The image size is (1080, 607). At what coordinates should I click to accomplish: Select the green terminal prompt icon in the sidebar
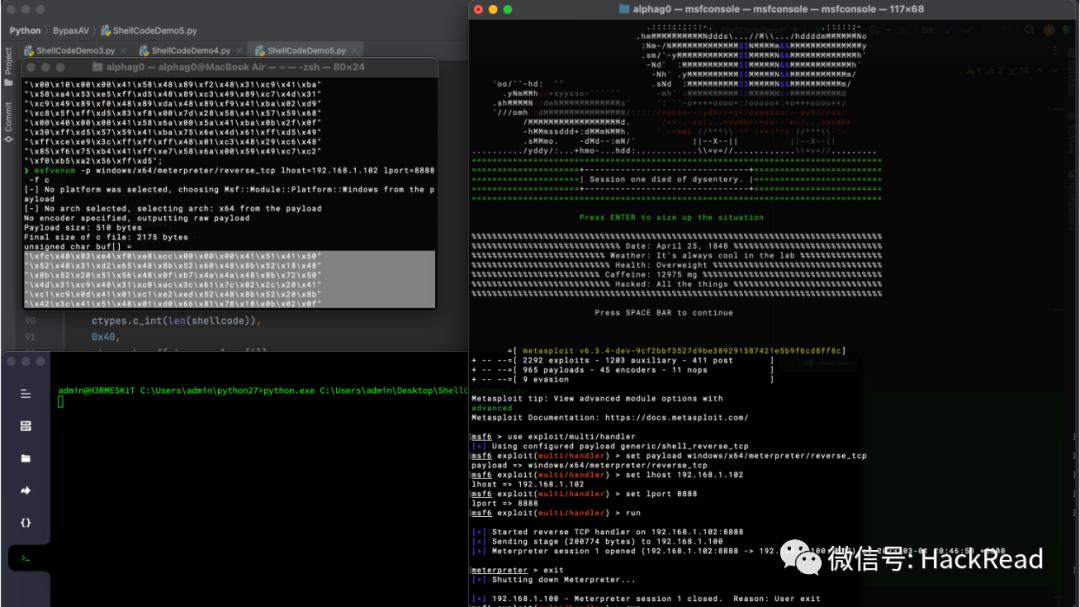25,558
